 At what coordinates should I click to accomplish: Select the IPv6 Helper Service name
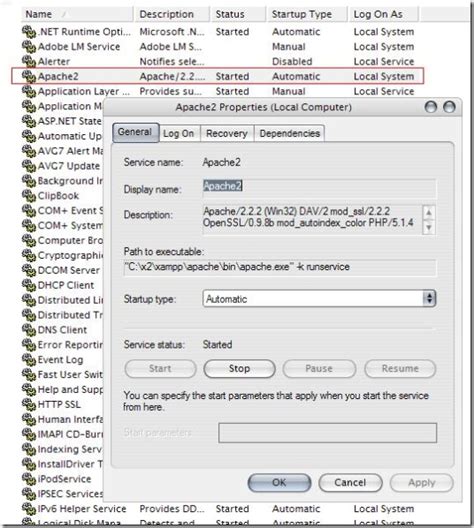pyautogui.click(x=82, y=509)
